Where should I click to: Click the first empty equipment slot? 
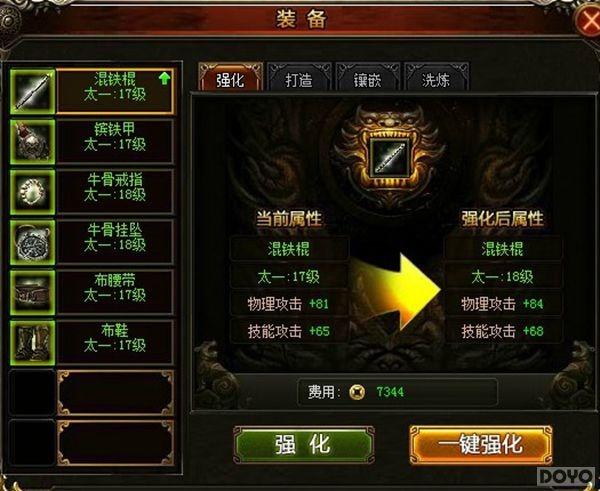click(x=33, y=393)
